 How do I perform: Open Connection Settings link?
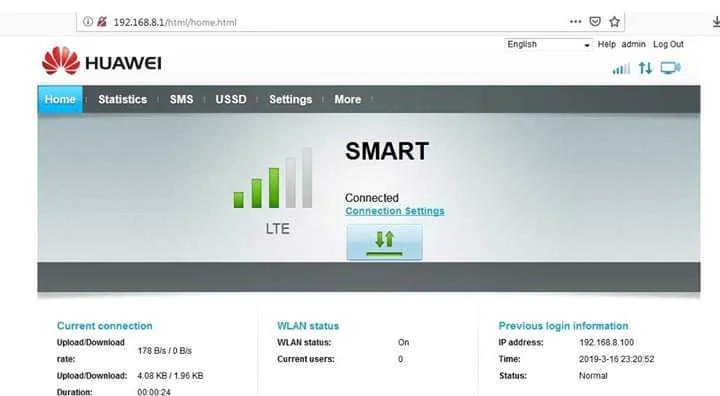pos(395,211)
